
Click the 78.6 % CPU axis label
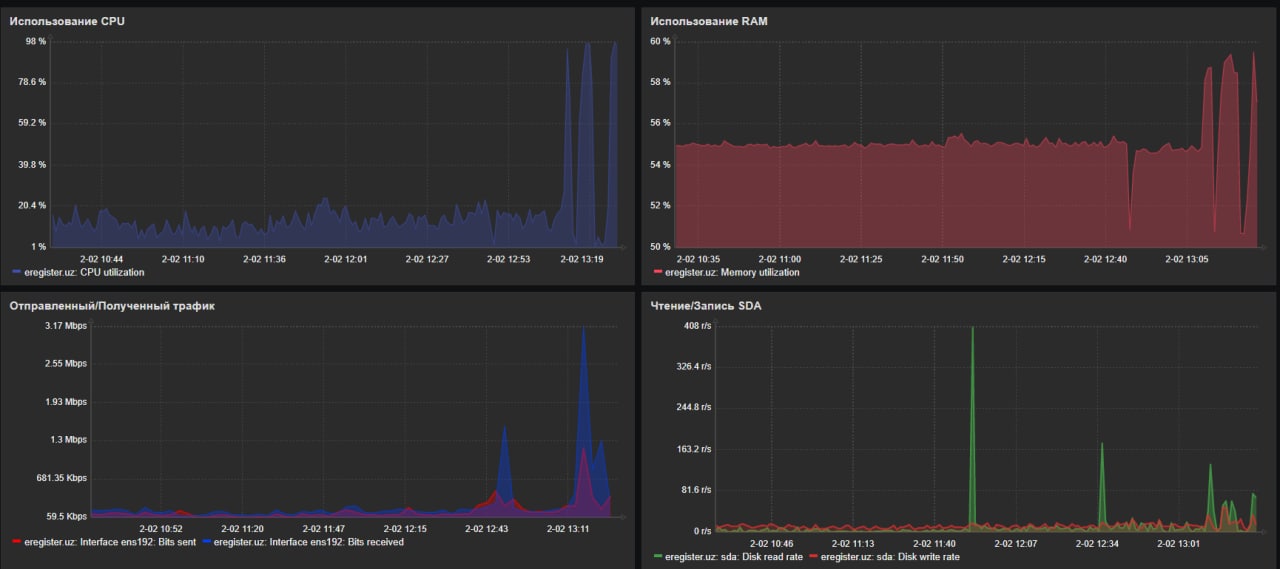click(x=32, y=82)
